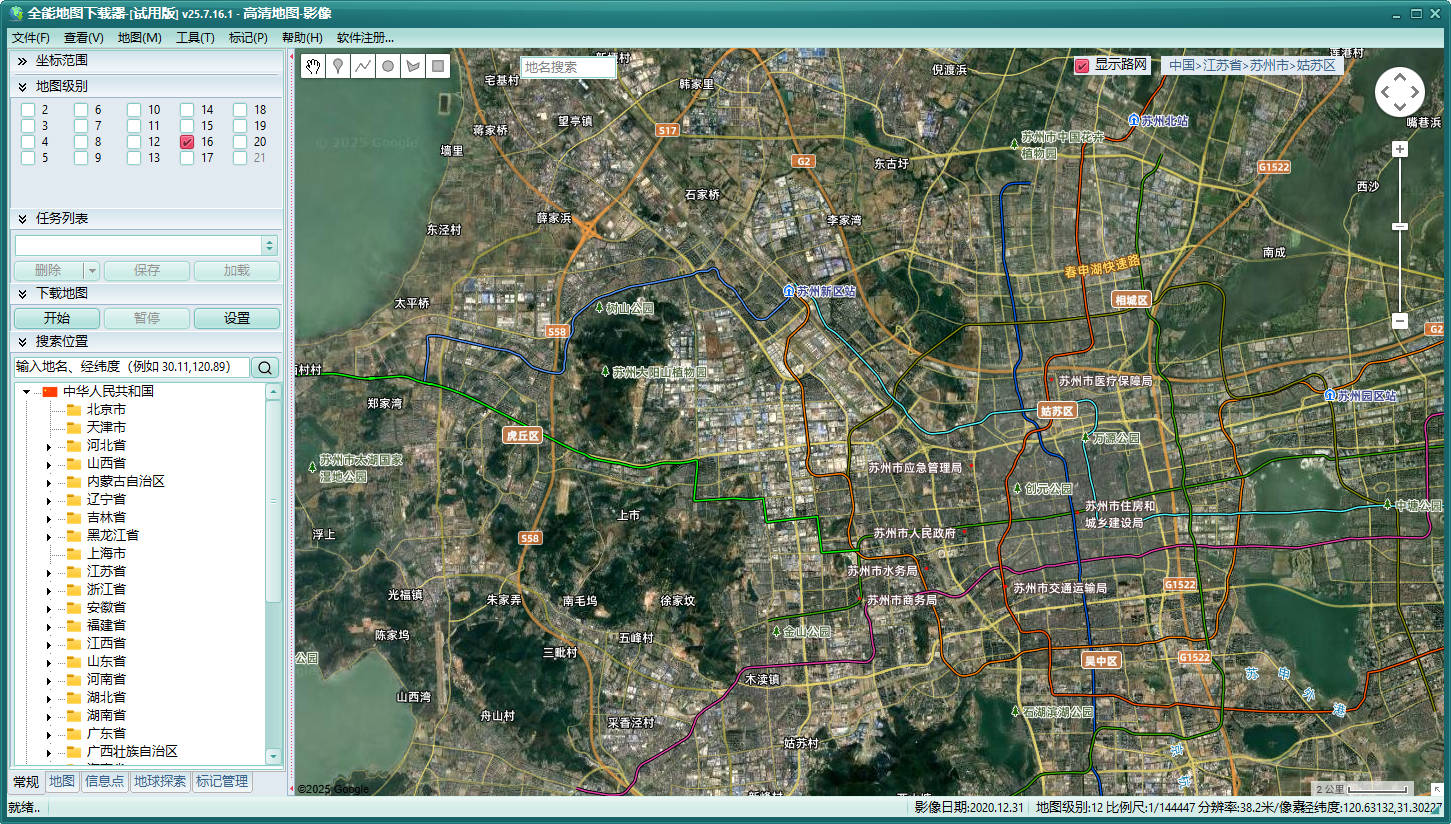Expand the 江苏省 tree node
1451x824 pixels.
48,572
